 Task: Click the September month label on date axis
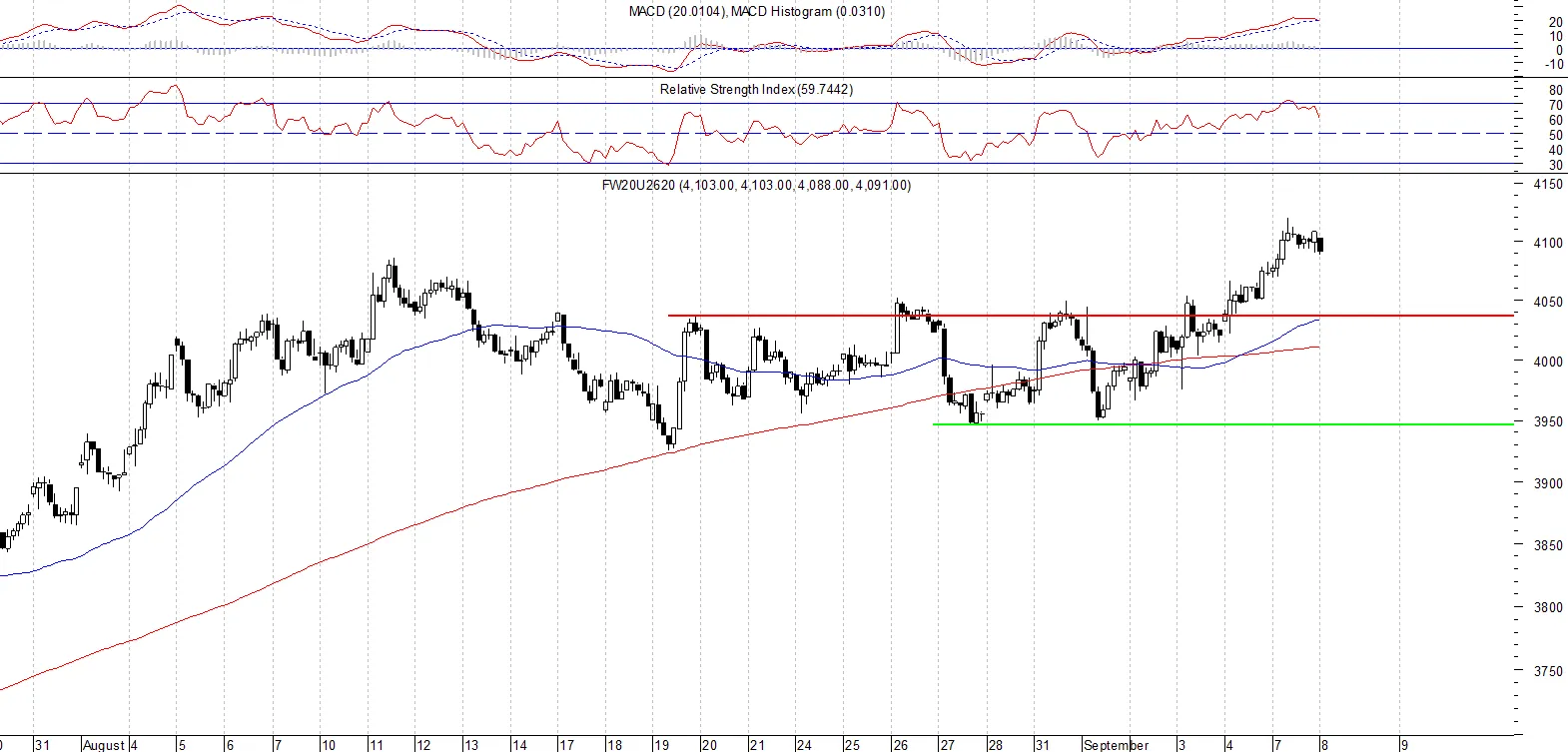(x=1117, y=745)
